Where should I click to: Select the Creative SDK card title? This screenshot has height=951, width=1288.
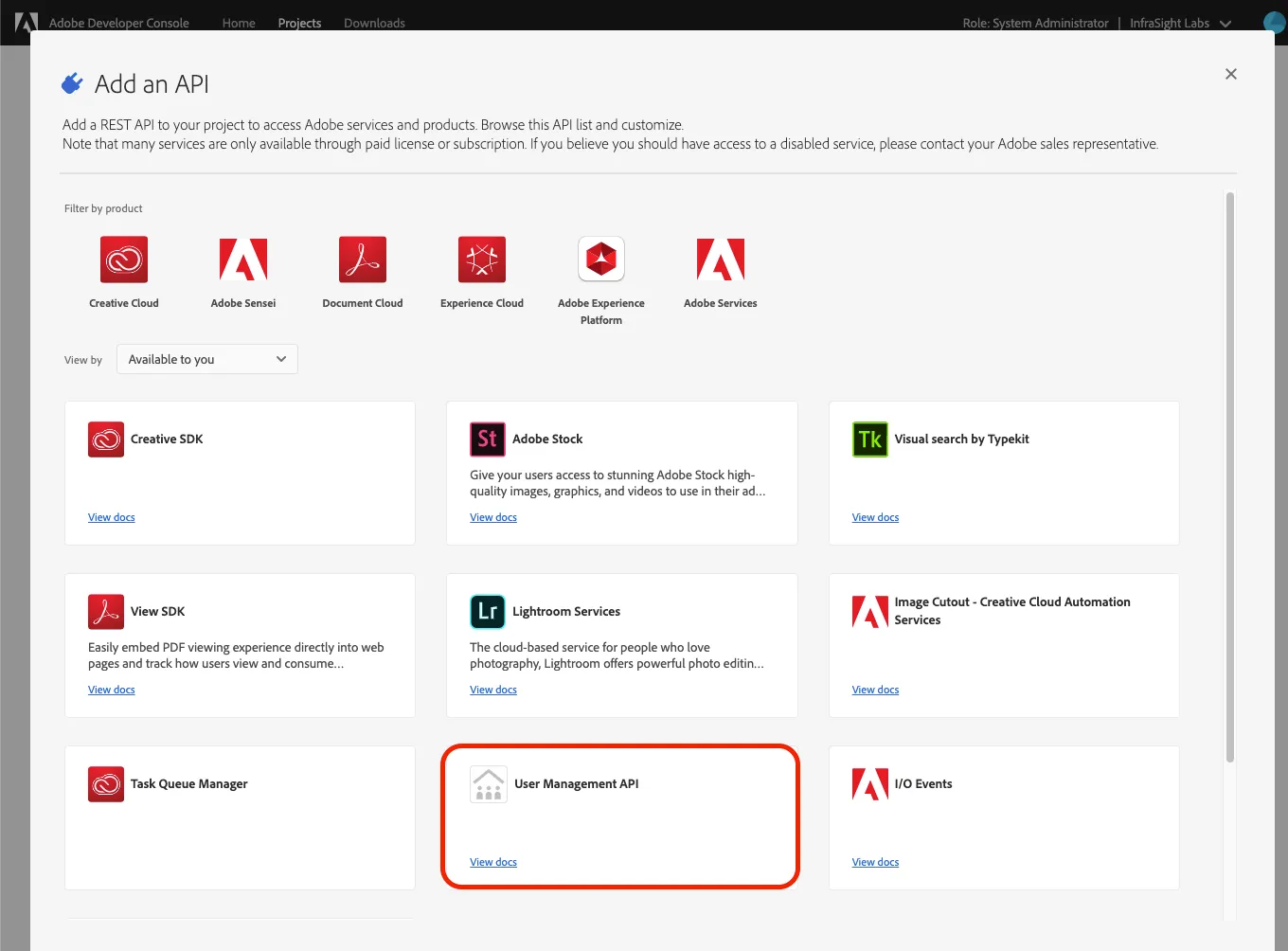click(x=167, y=440)
